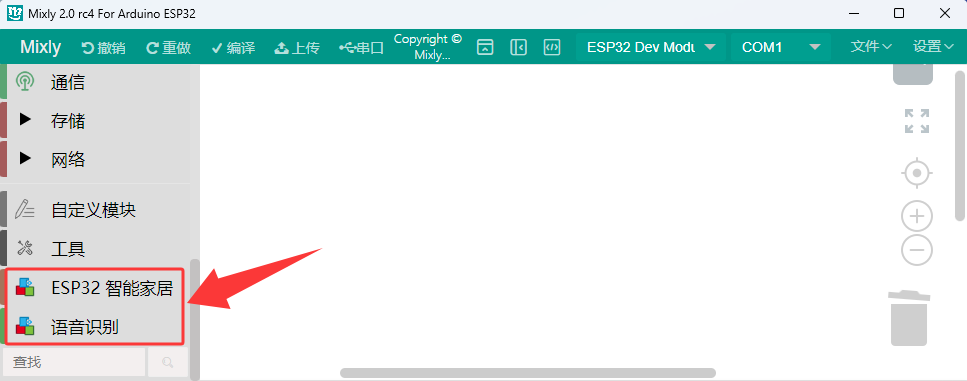Undo with the 撤销 button
Screen dimensions: 967x381
point(104,47)
